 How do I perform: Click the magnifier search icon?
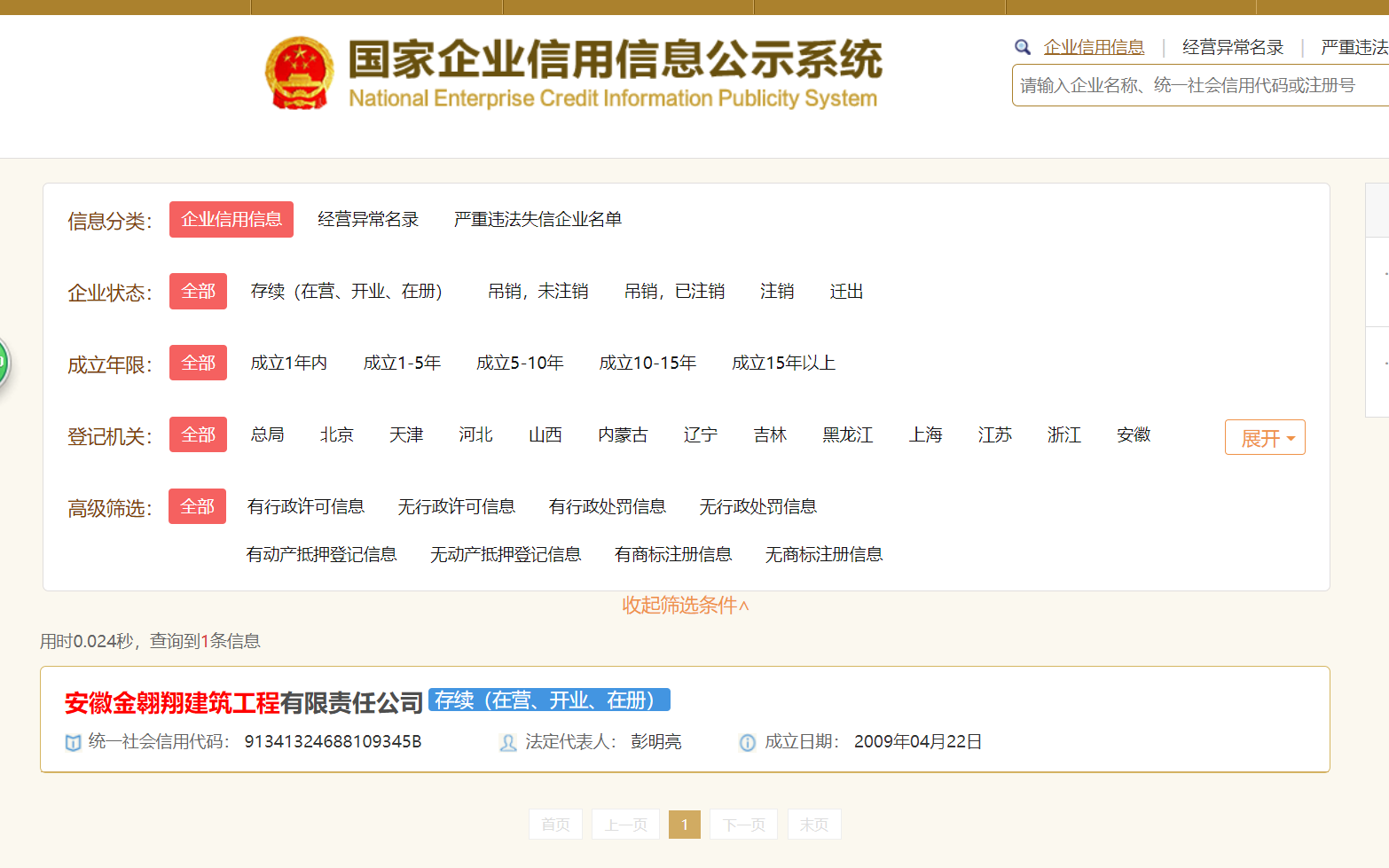pos(1023,47)
